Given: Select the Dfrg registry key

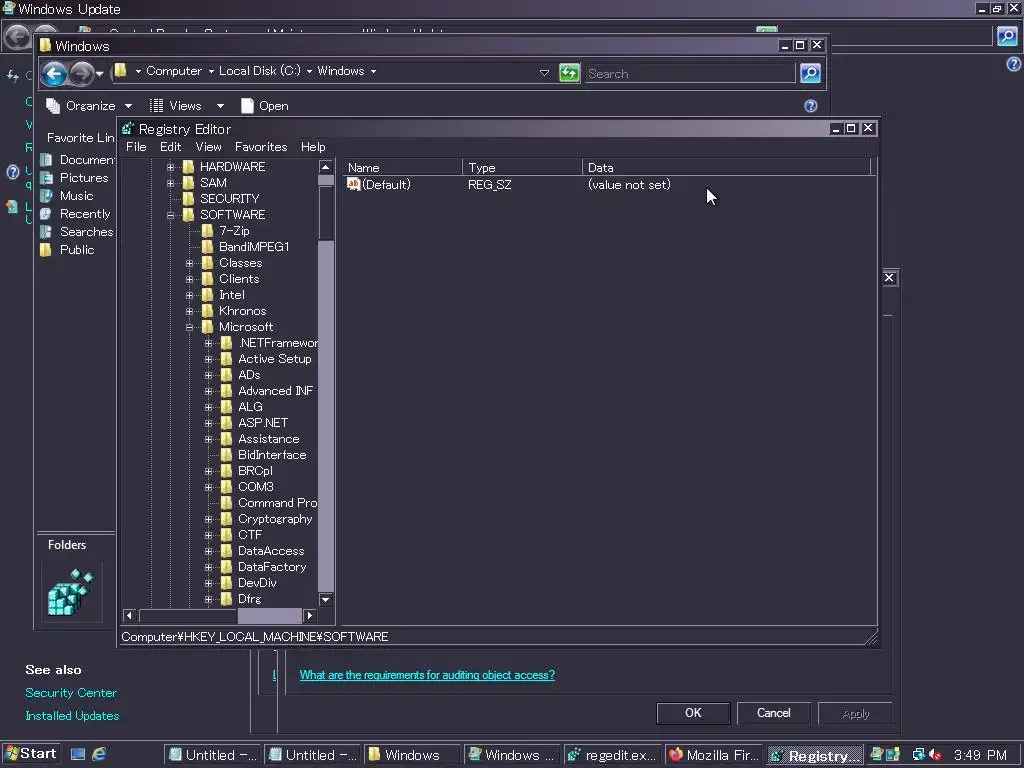Looking at the screenshot, I should [249, 599].
